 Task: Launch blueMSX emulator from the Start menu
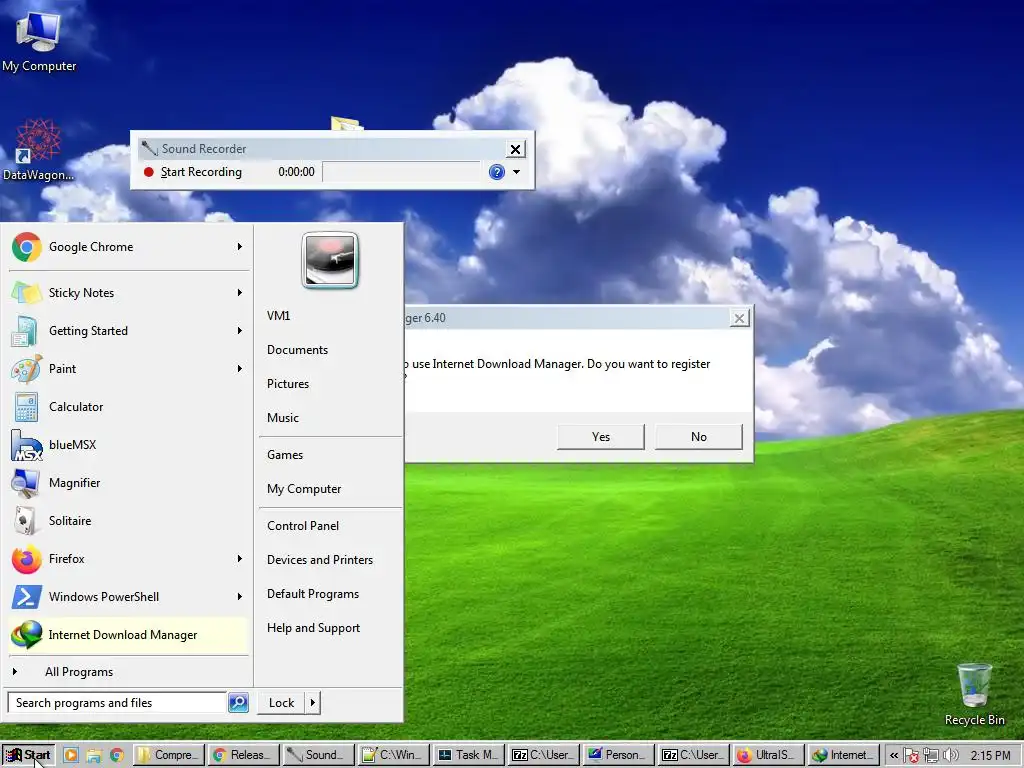click(x=129, y=444)
